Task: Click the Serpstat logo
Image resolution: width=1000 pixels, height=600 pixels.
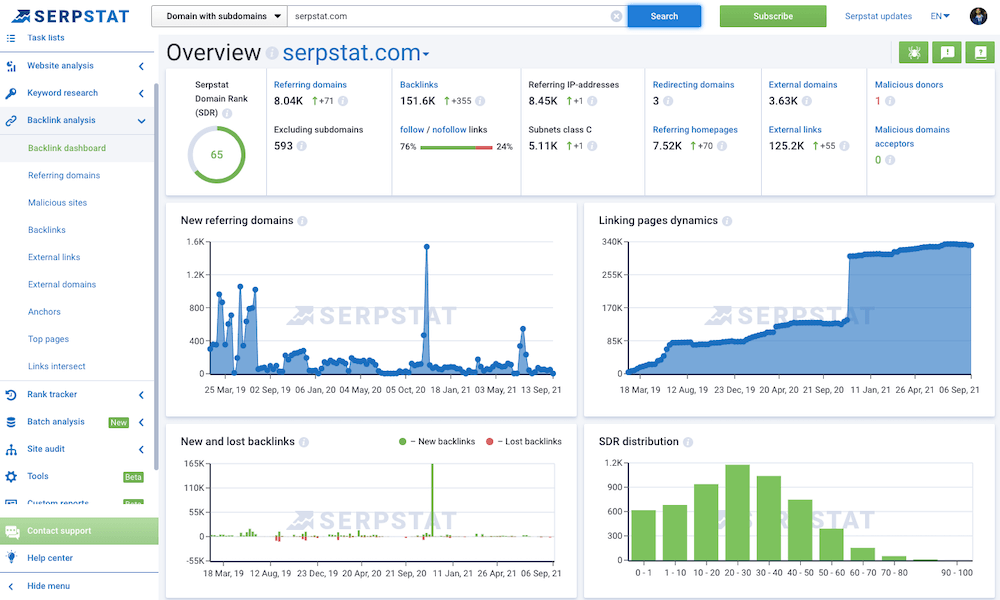Action: pos(70,16)
